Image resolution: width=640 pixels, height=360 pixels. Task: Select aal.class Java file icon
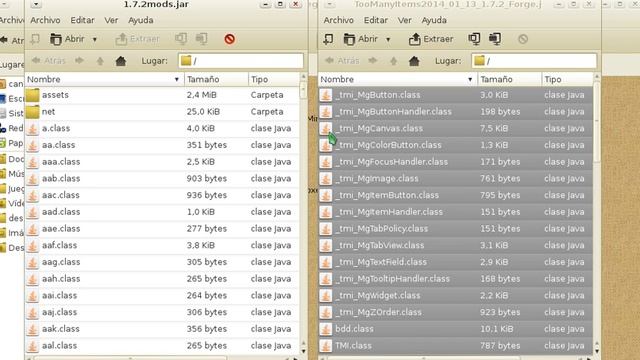(x=33, y=346)
